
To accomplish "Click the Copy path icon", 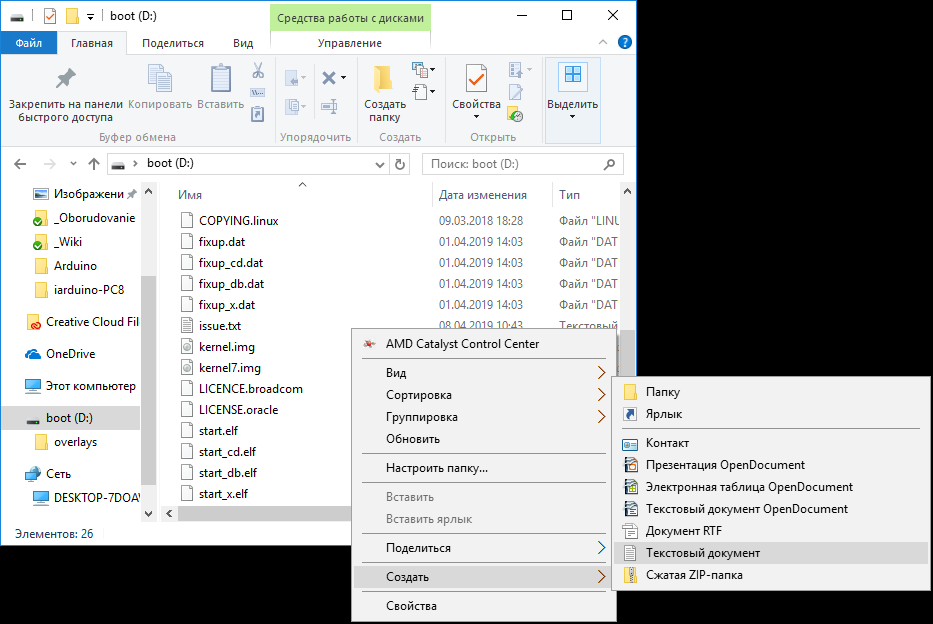I will pos(258,93).
